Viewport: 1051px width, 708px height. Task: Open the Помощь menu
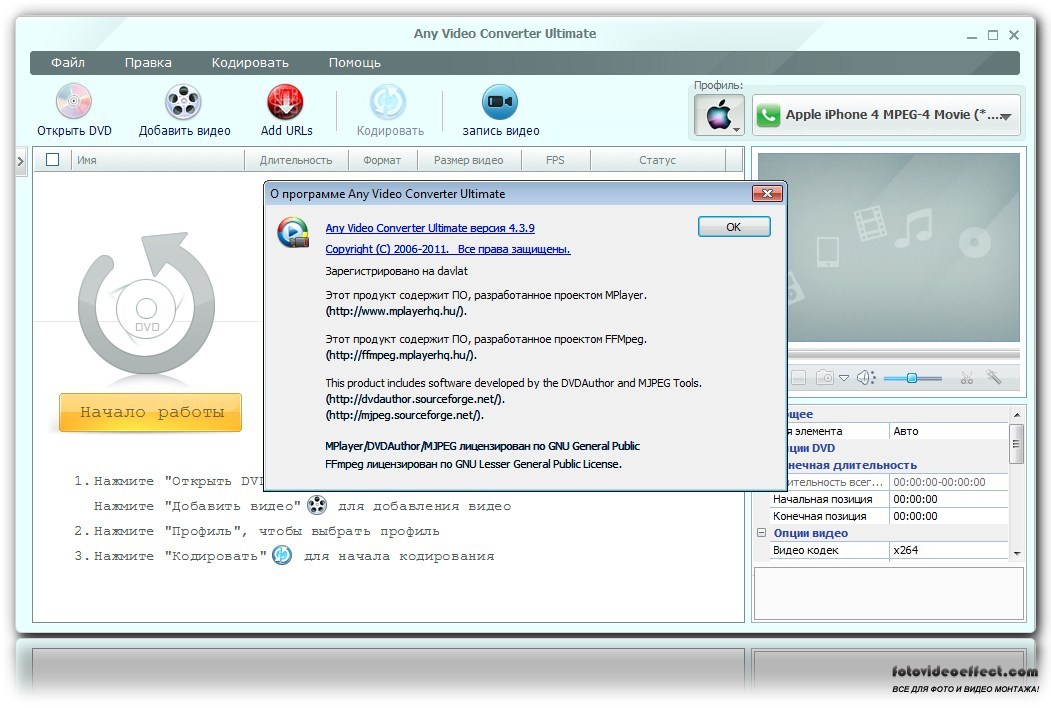355,62
